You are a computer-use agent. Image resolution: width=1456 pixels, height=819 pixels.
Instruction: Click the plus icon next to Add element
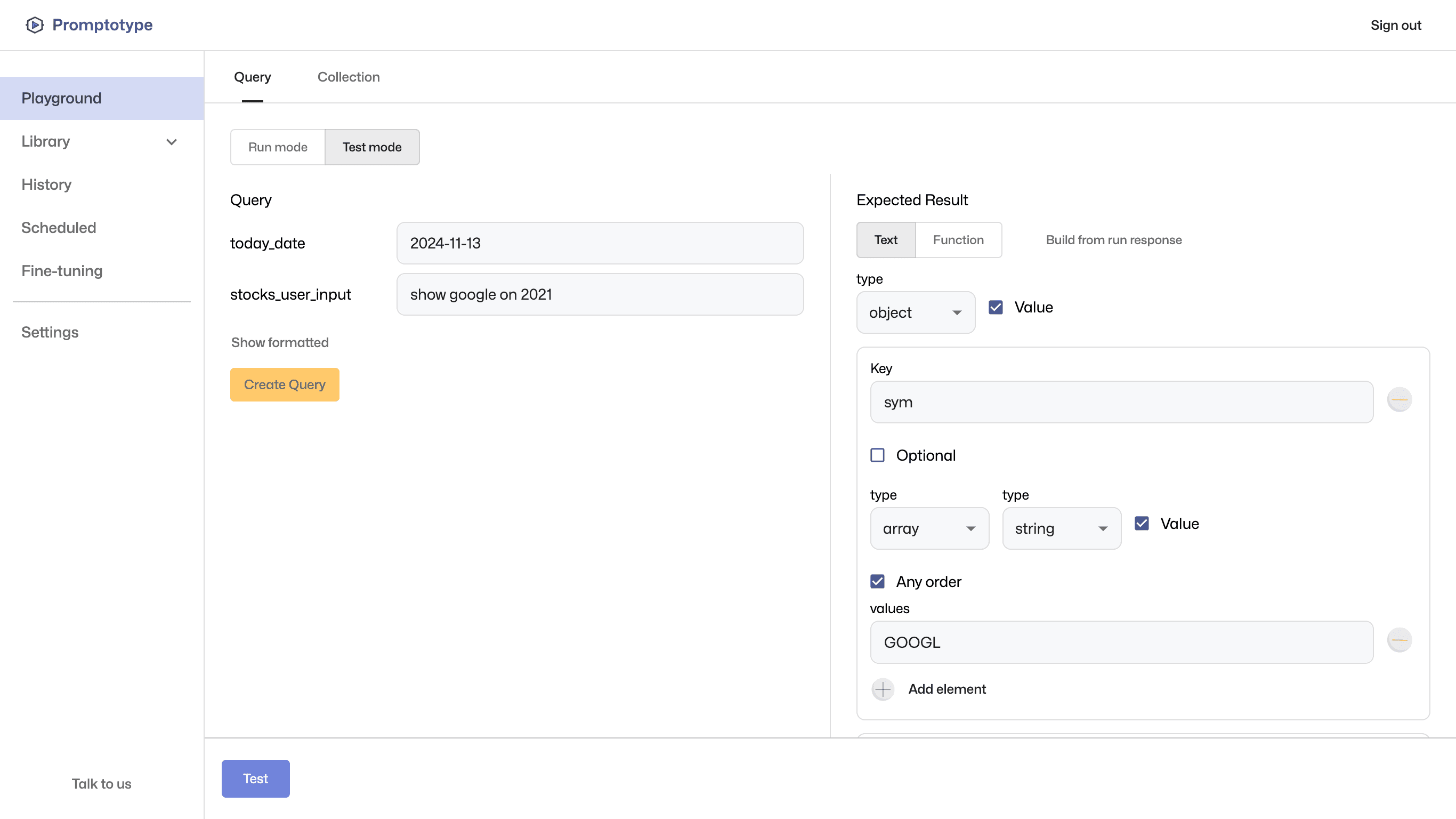(x=883, y=689)
